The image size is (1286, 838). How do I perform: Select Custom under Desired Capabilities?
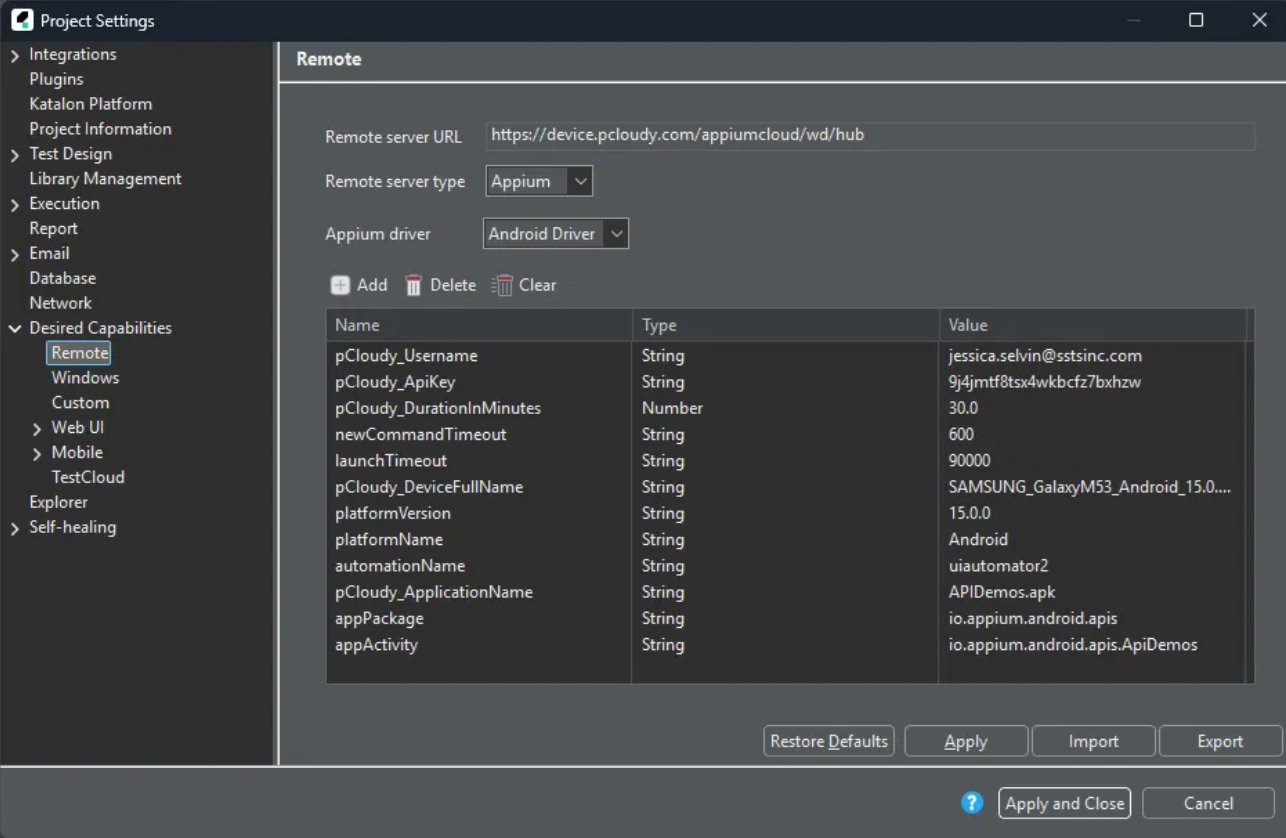[x=80, y=403]
